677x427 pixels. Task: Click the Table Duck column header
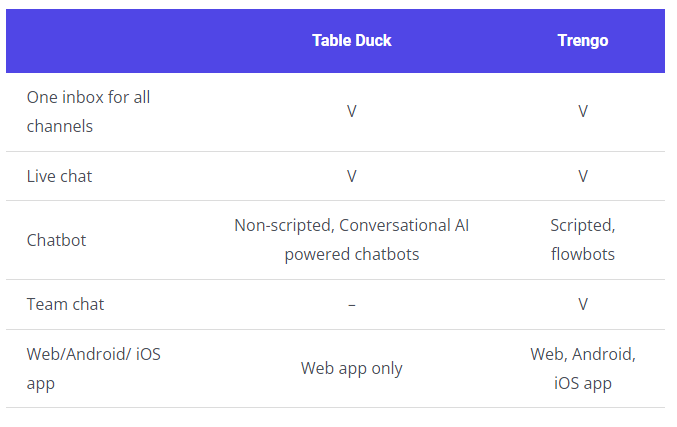click(351, 41)
